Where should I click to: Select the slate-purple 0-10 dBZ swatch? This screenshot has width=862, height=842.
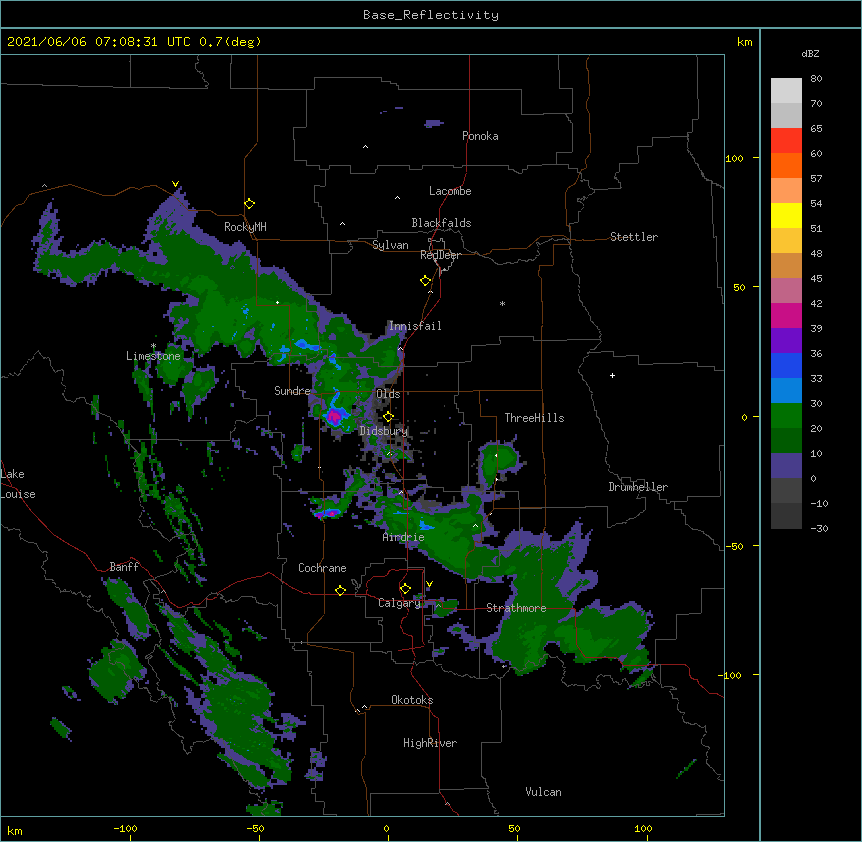click(x=786, y=466)
